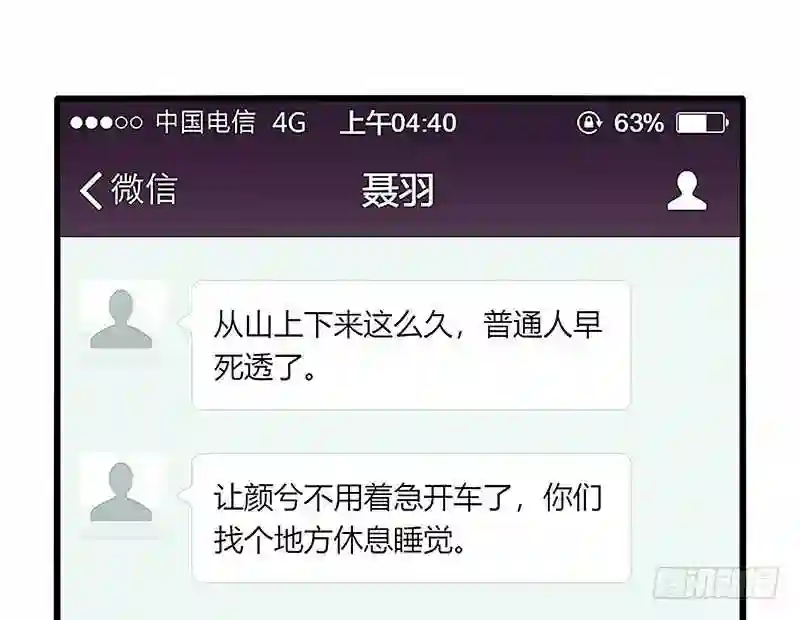Screen dimensions: 800x620
Task: Tap the watermark logo at bottom right
Action: 715,582
